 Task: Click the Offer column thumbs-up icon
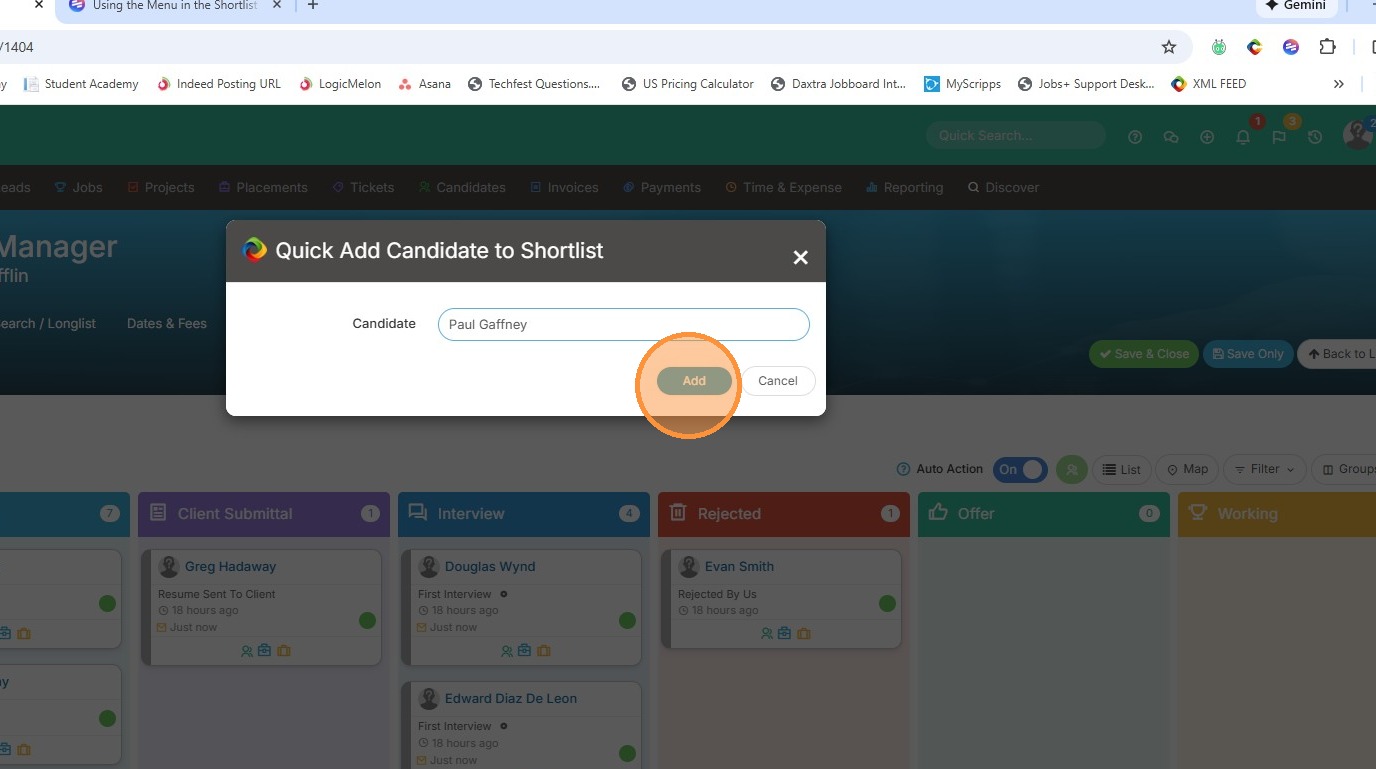938,512
